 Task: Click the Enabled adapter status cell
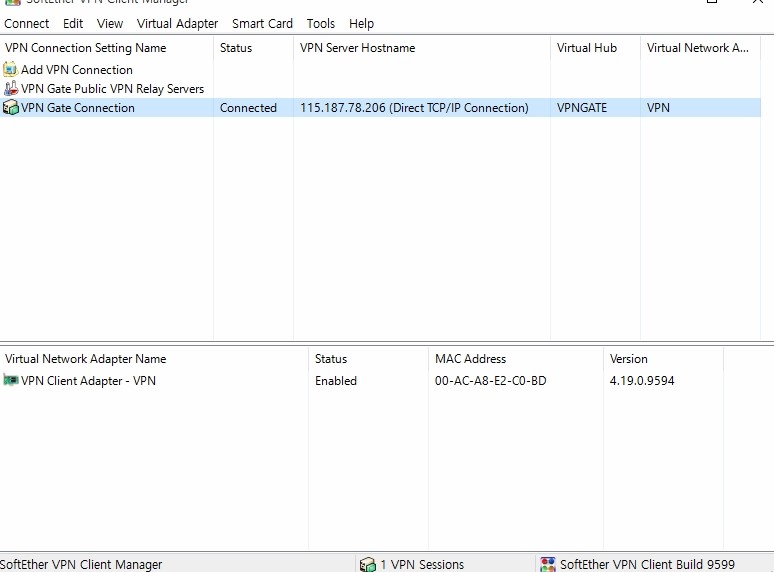(336, 381)
